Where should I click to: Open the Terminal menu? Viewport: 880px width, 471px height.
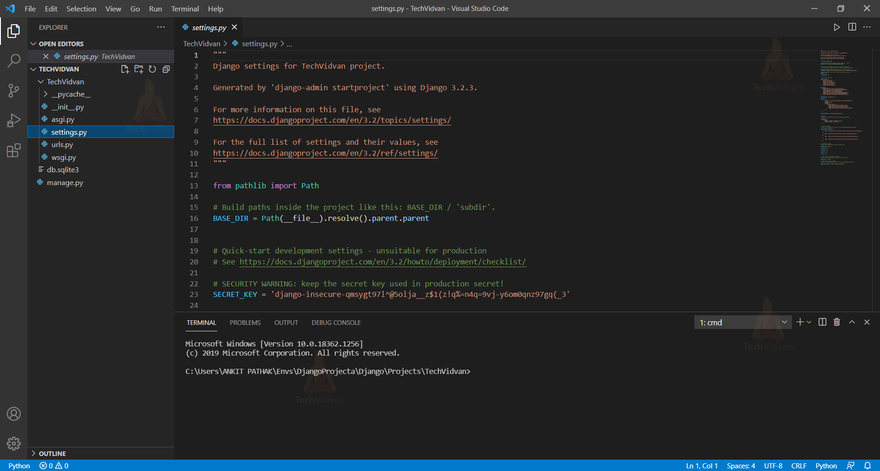[185, 8]
